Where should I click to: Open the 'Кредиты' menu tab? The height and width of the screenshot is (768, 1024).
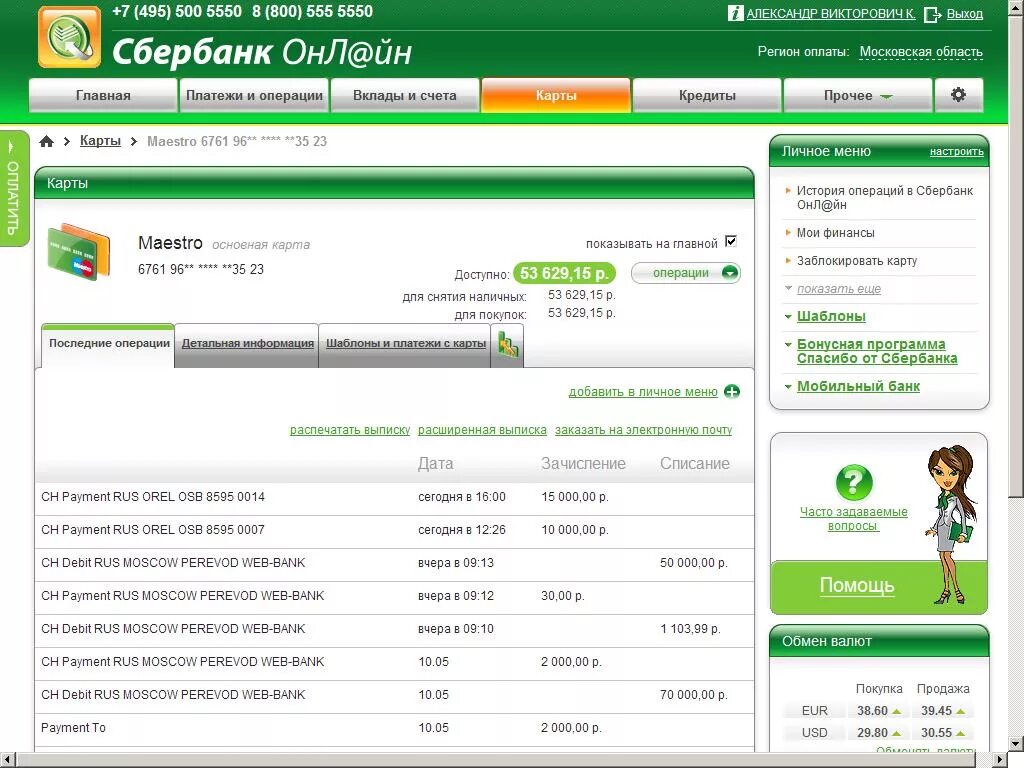pos(707,95)
